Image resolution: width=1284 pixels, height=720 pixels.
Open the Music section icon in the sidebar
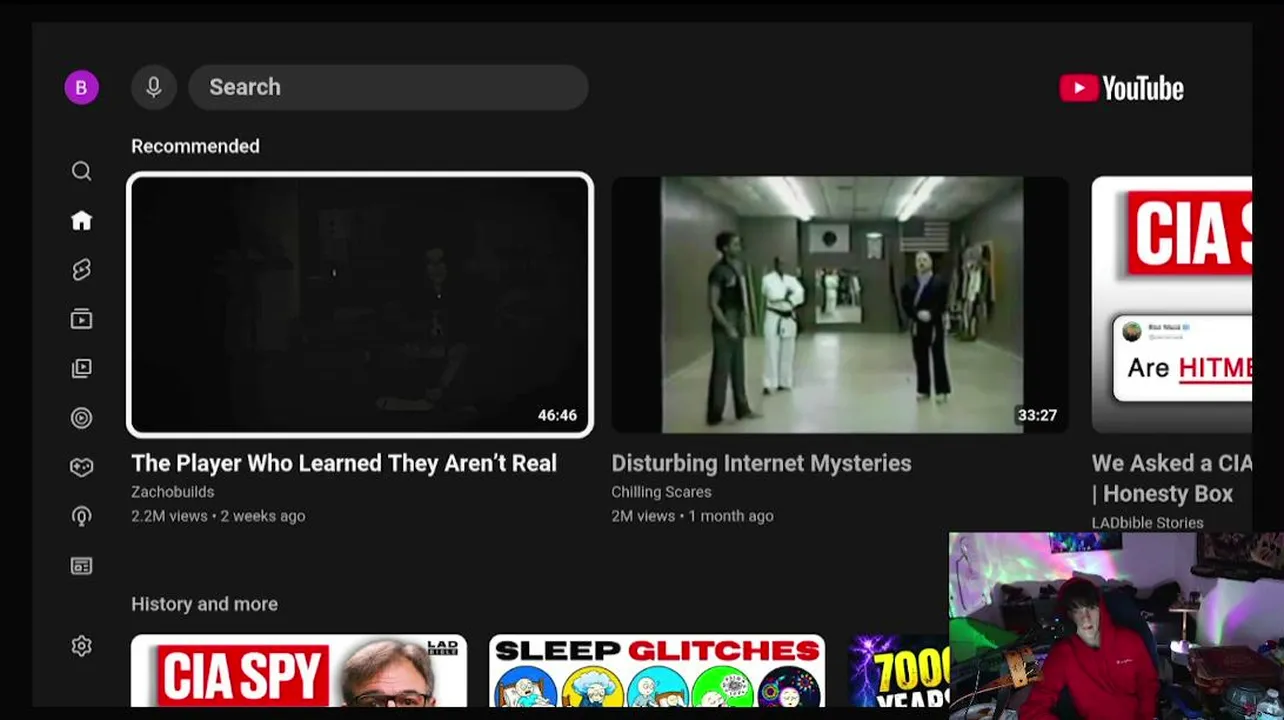[82, 418]
